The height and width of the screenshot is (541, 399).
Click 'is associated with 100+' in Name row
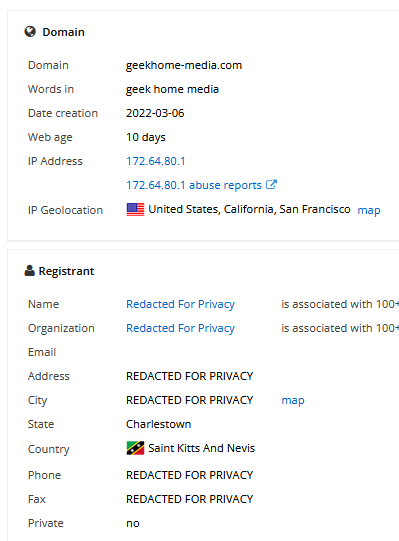tap(340, 304)
